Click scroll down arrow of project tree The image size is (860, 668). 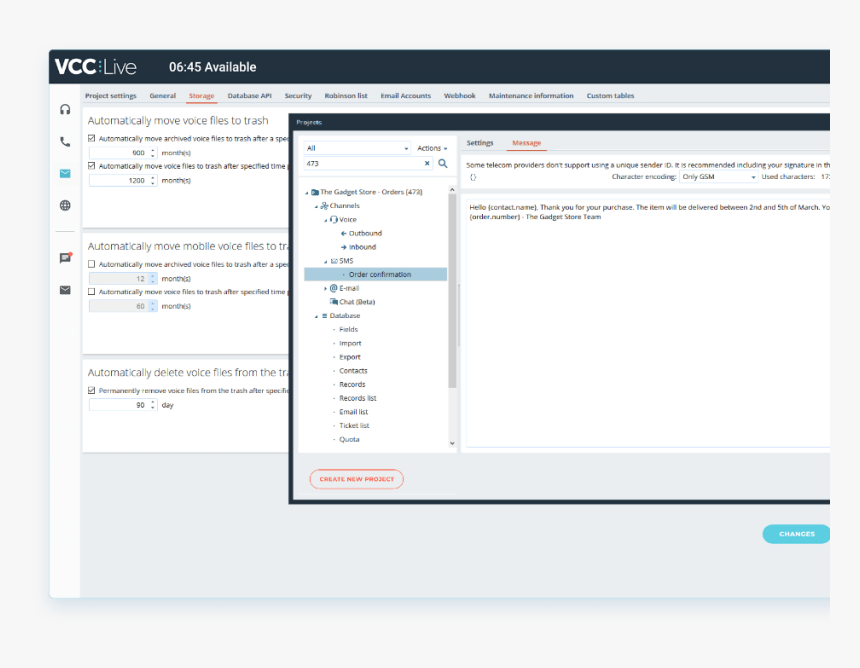(452, 443)
